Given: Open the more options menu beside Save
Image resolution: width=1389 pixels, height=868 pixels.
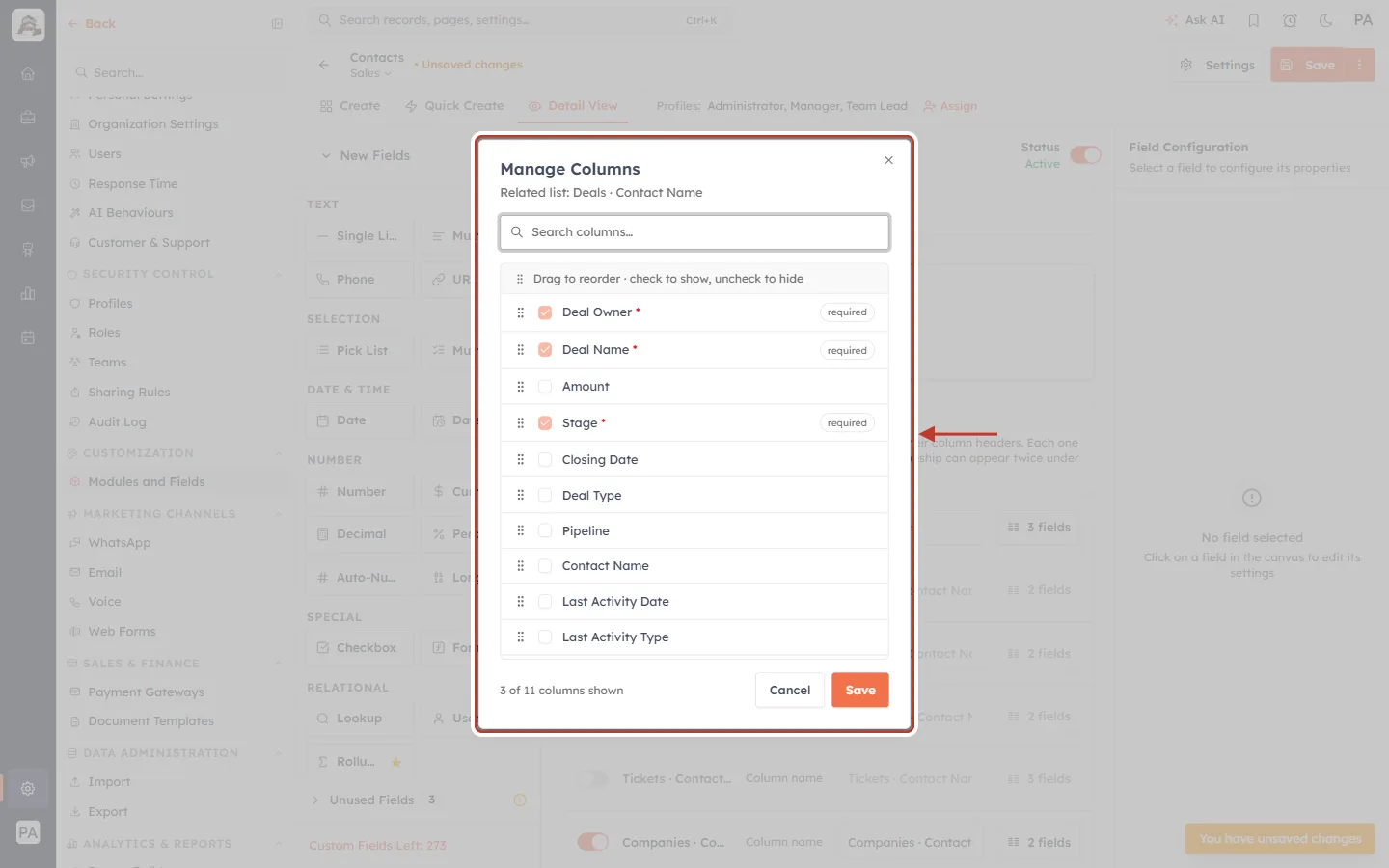Looking at the screenshot, I should tap(1360, 65).
